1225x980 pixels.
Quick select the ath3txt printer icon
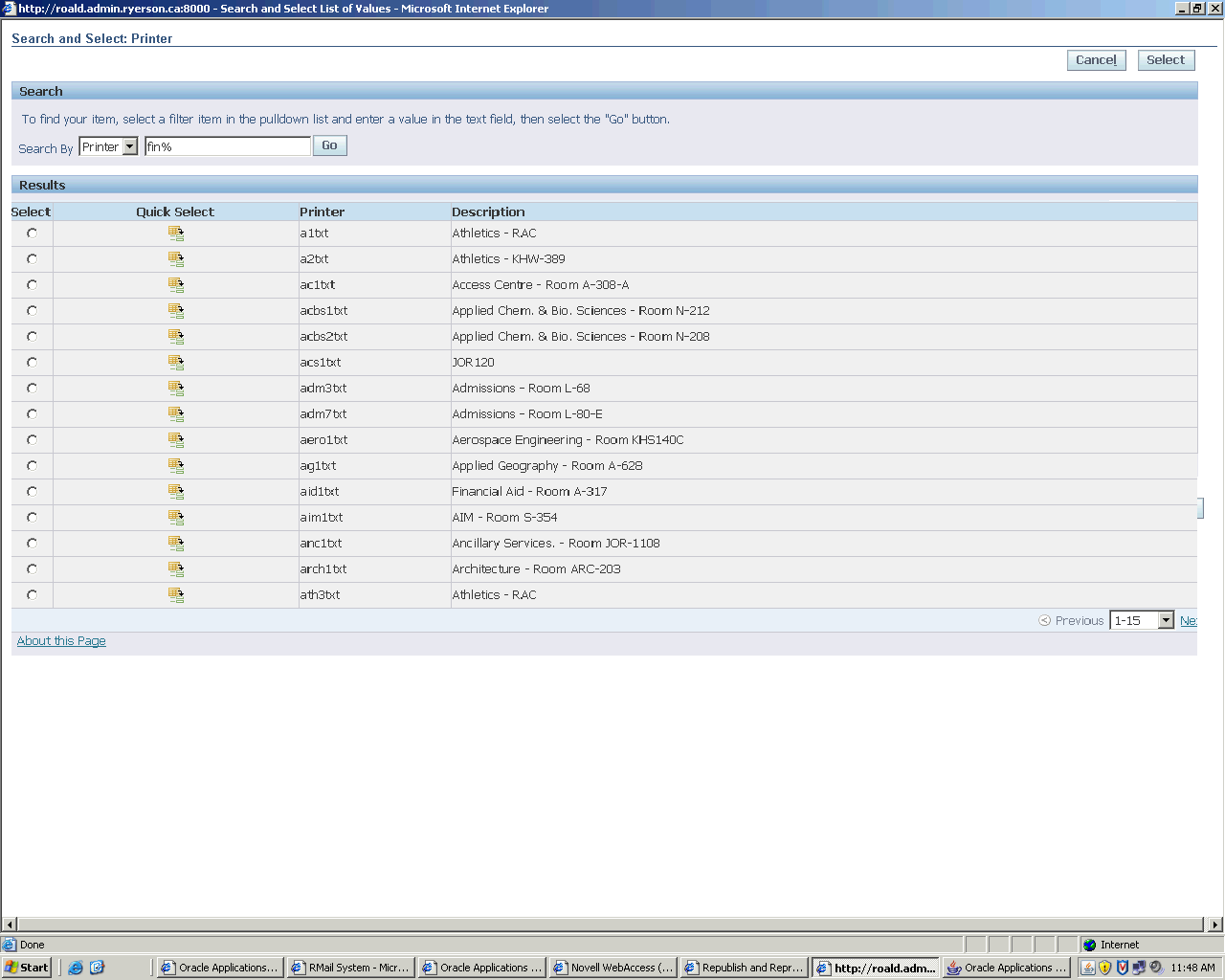pyautogui.click(x=176, y=595)
